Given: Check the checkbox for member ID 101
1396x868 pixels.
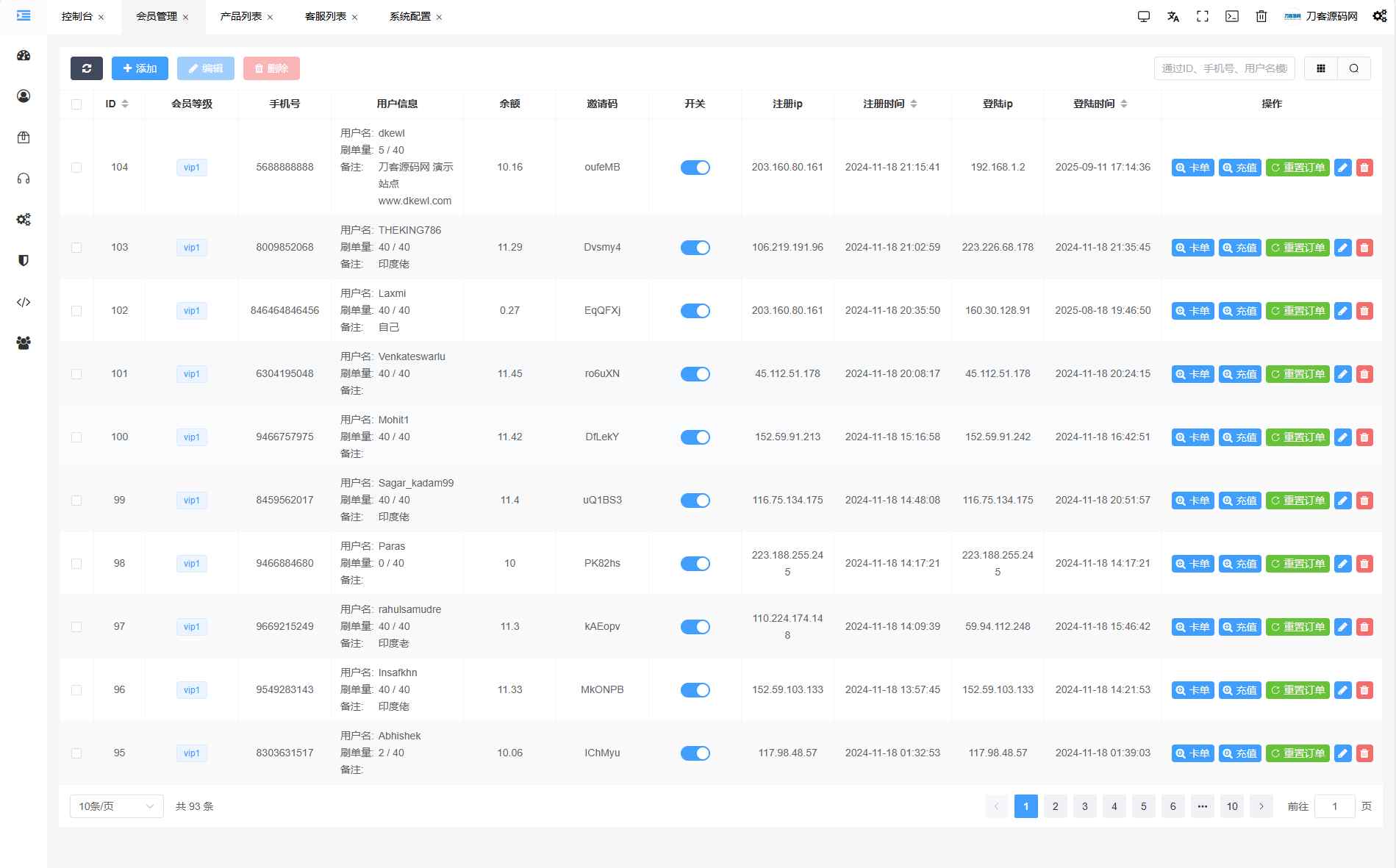Looking at the screenshot, I should pyautogui.click(x=76, y=373).
